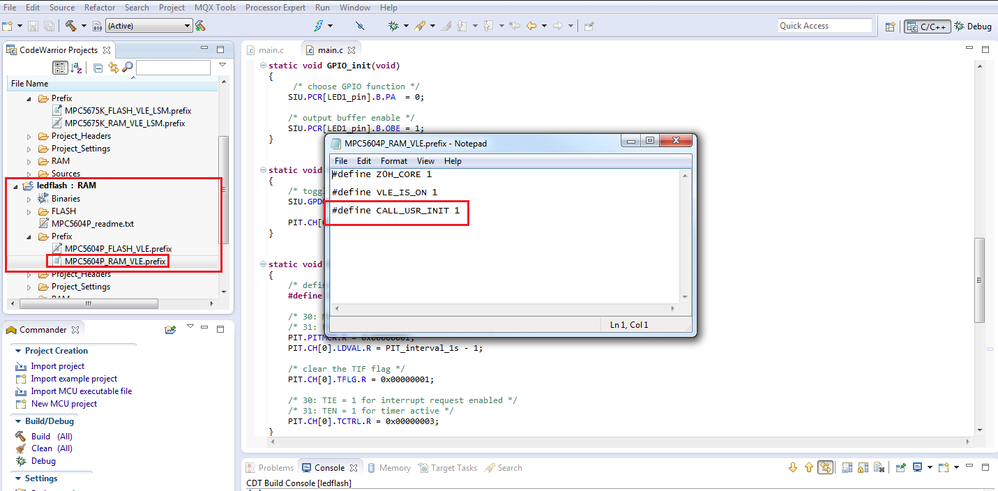Click the Back navigation yellow arrow
The image size is (998, 491).
coord(531,26)
